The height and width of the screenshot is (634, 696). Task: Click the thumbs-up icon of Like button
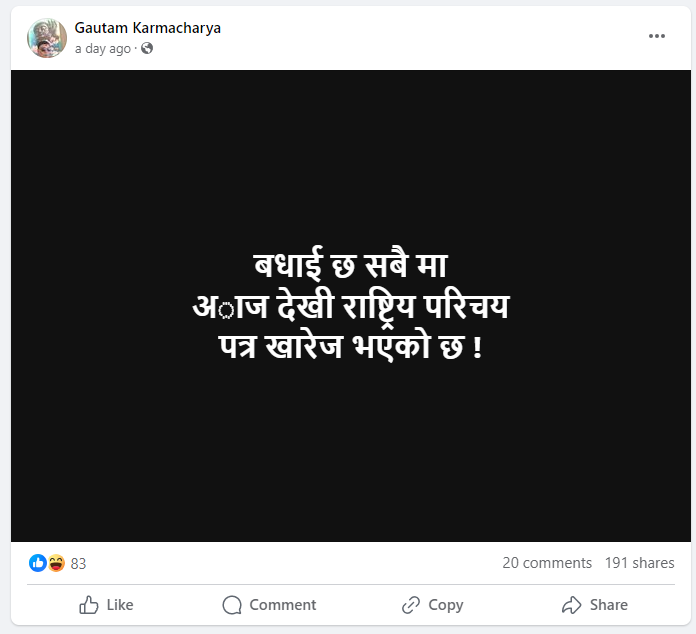[89, 605]
